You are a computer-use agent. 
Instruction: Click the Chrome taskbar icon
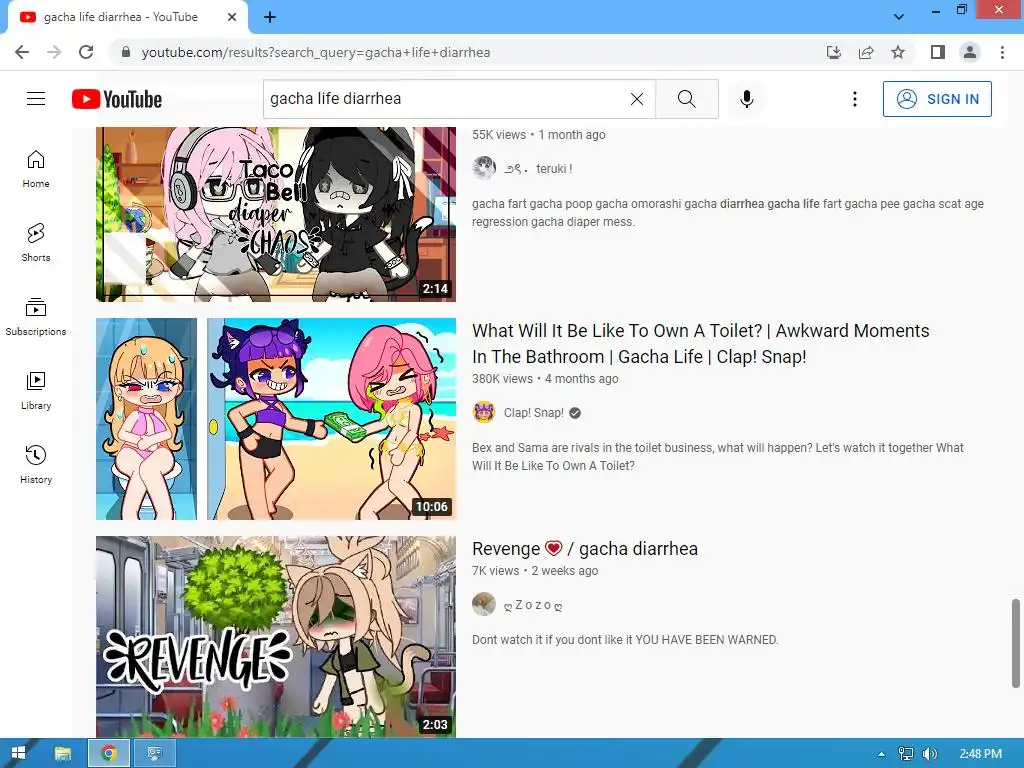coord(109,754)
